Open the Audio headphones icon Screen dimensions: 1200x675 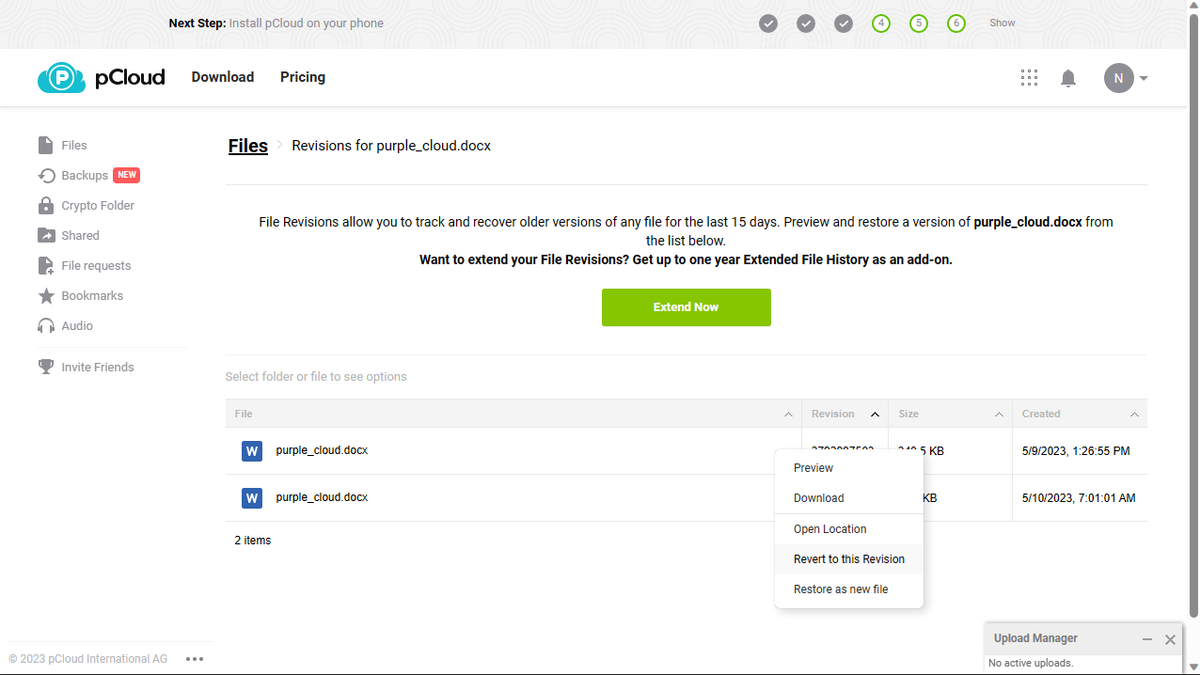(46, 325)
